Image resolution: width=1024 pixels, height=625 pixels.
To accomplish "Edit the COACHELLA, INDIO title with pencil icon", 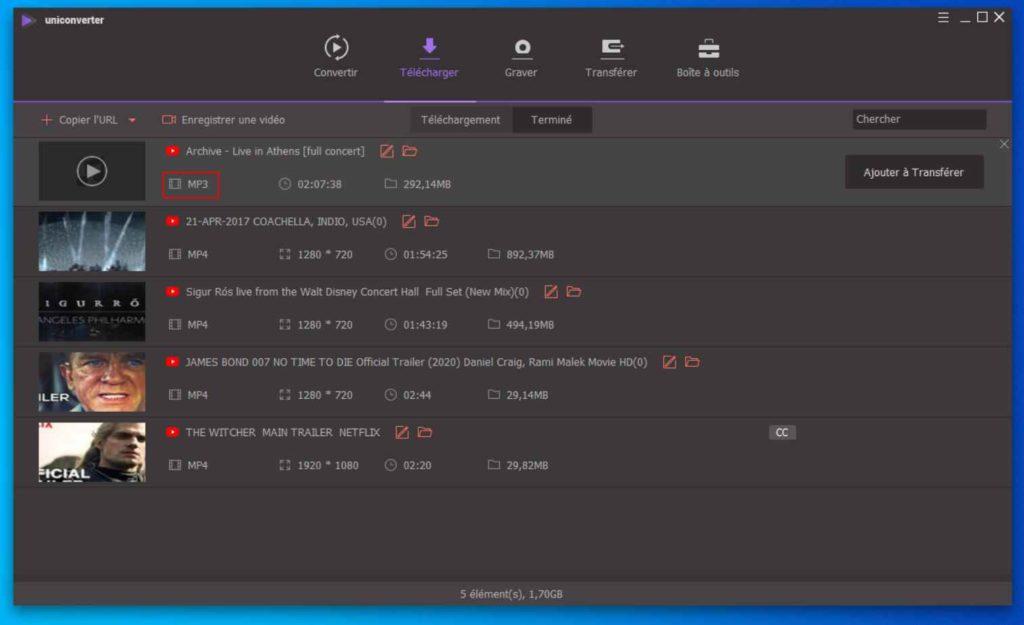I will (x=409, y=222).
